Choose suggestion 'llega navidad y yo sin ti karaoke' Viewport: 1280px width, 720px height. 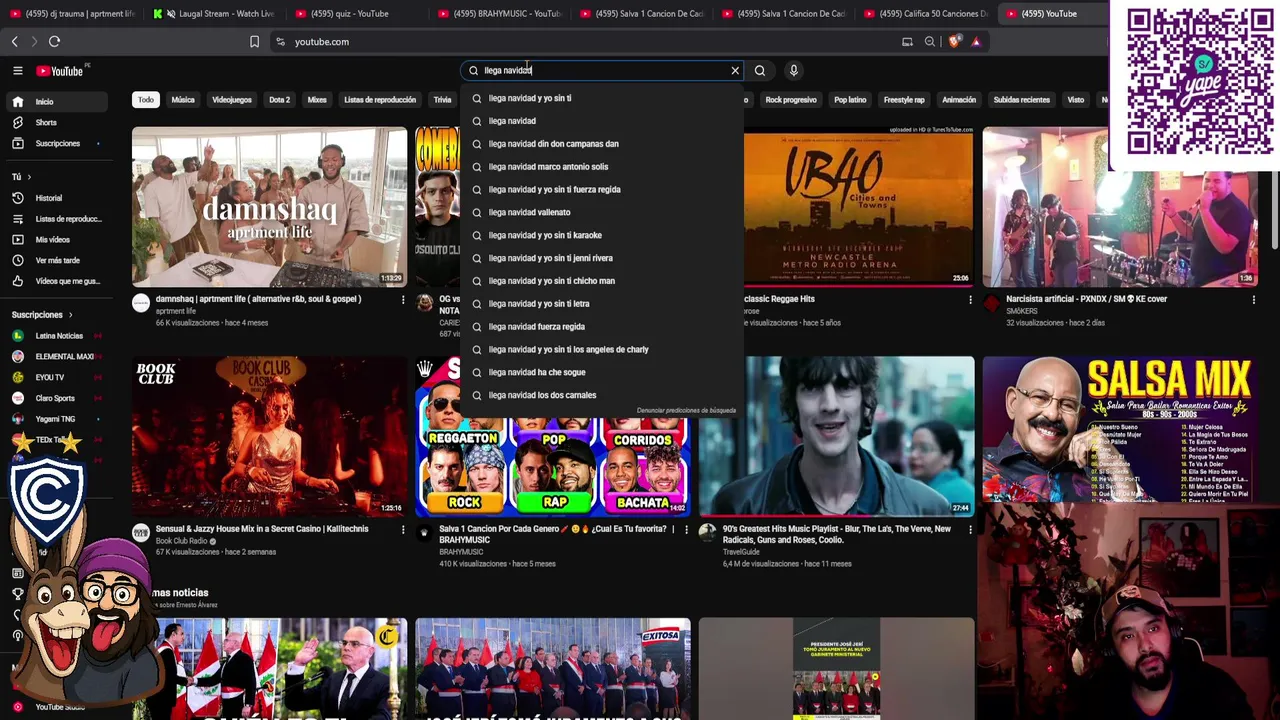[x=602, y=235]
